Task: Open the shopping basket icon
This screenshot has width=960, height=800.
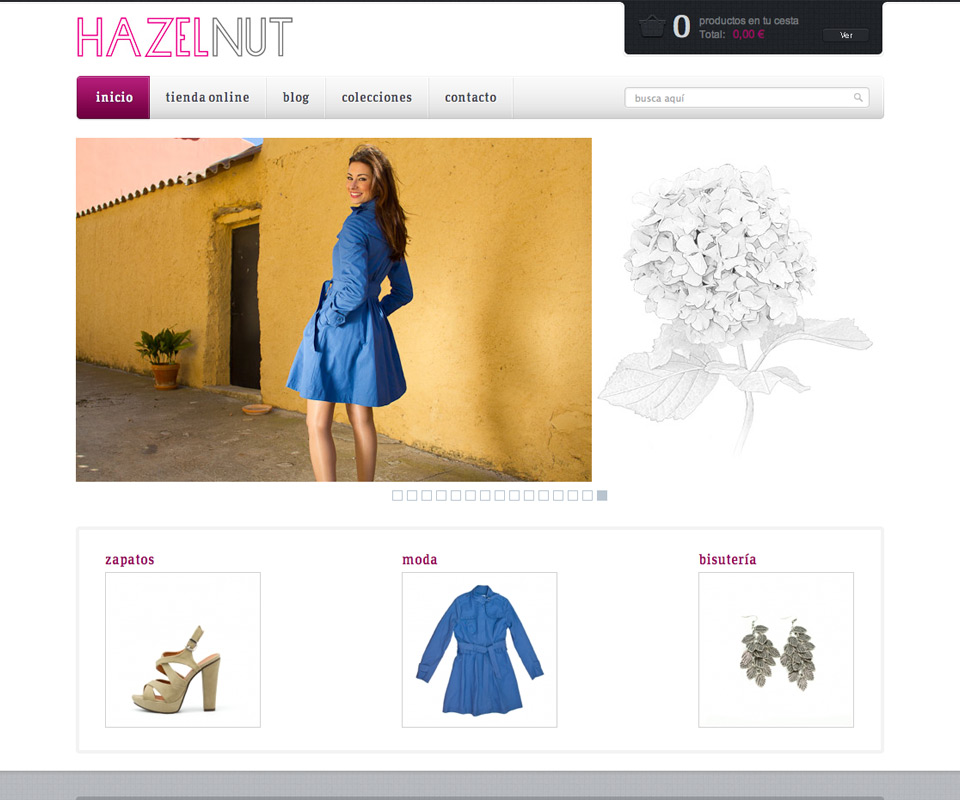Action: pos(652,27)
